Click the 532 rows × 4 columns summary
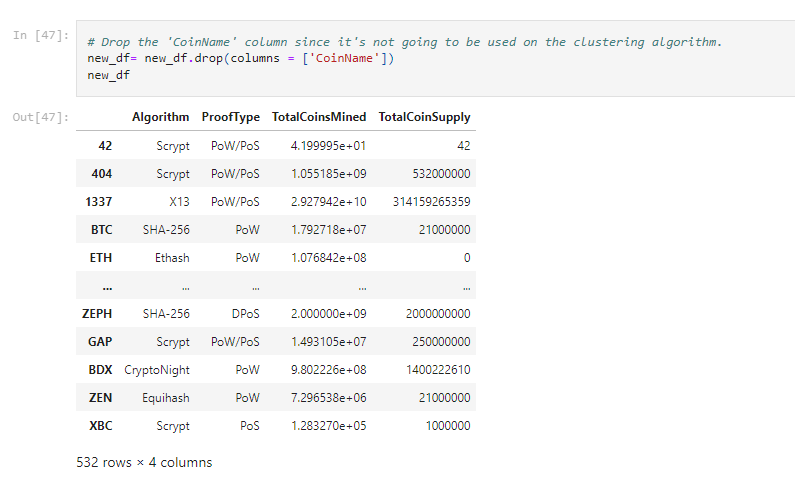This screenshot has width=795, height=486. pos(144,462)
